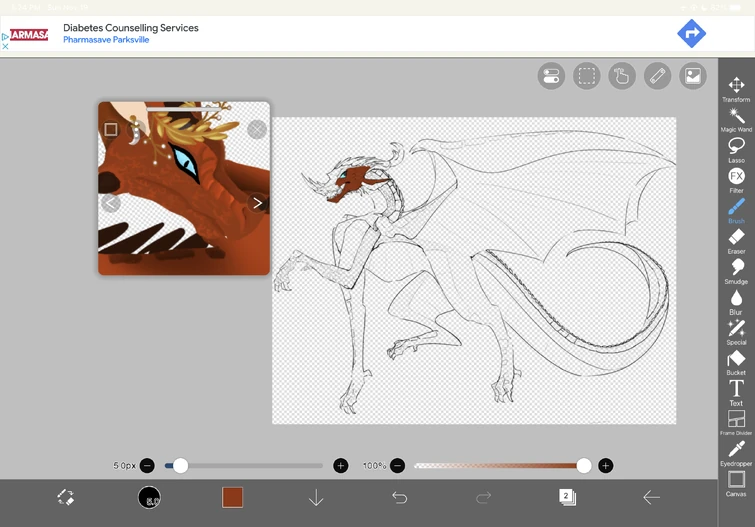Toggle the brush/eraser swap icon at bottom left
Image resolution: width=755 pixels, height=527 pixels.
click(66, 497)
